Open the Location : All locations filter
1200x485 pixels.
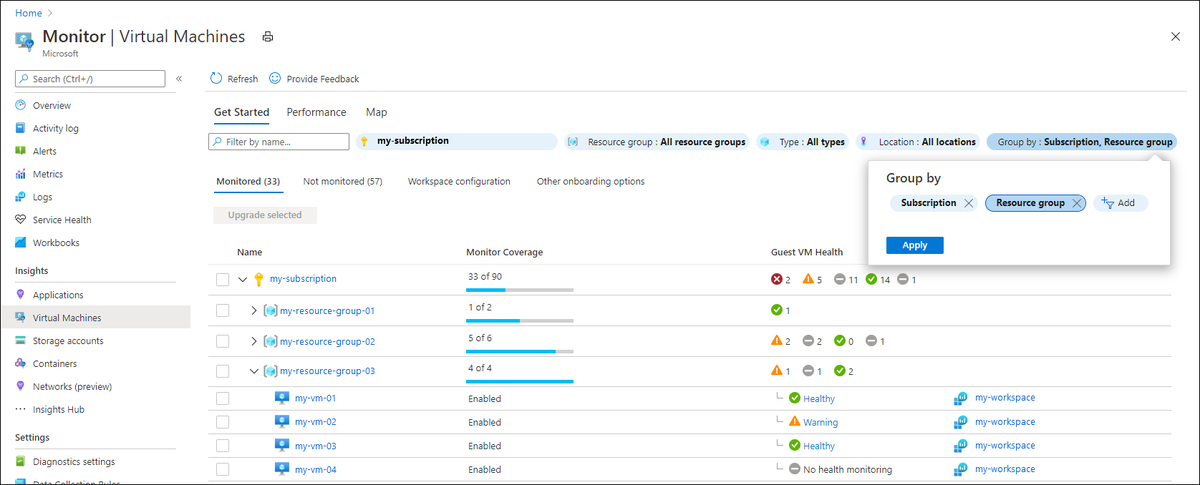(918, 142)
